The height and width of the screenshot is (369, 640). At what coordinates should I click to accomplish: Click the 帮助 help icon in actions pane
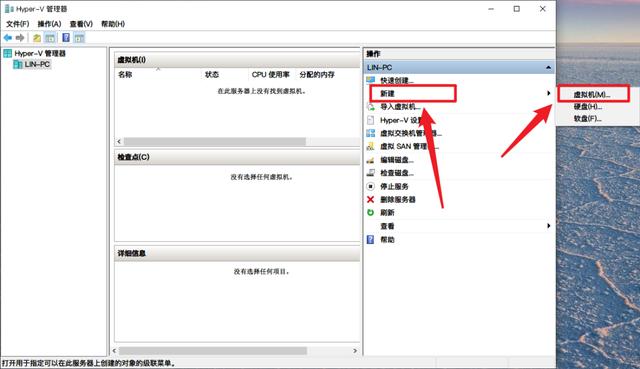coord(371,239)
